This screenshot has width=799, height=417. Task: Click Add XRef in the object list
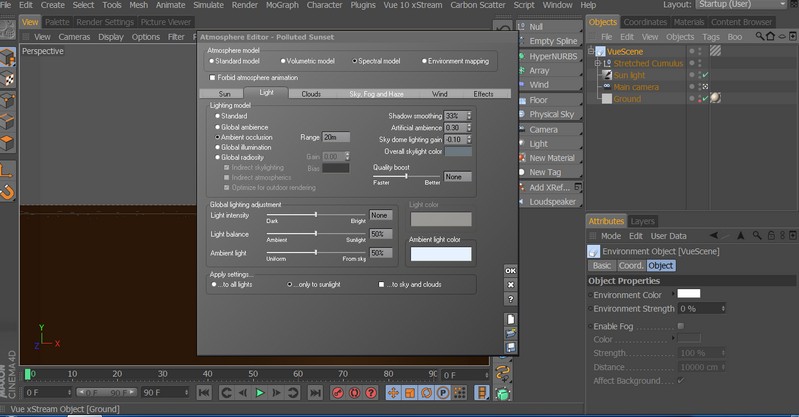[x=550, y=187]
